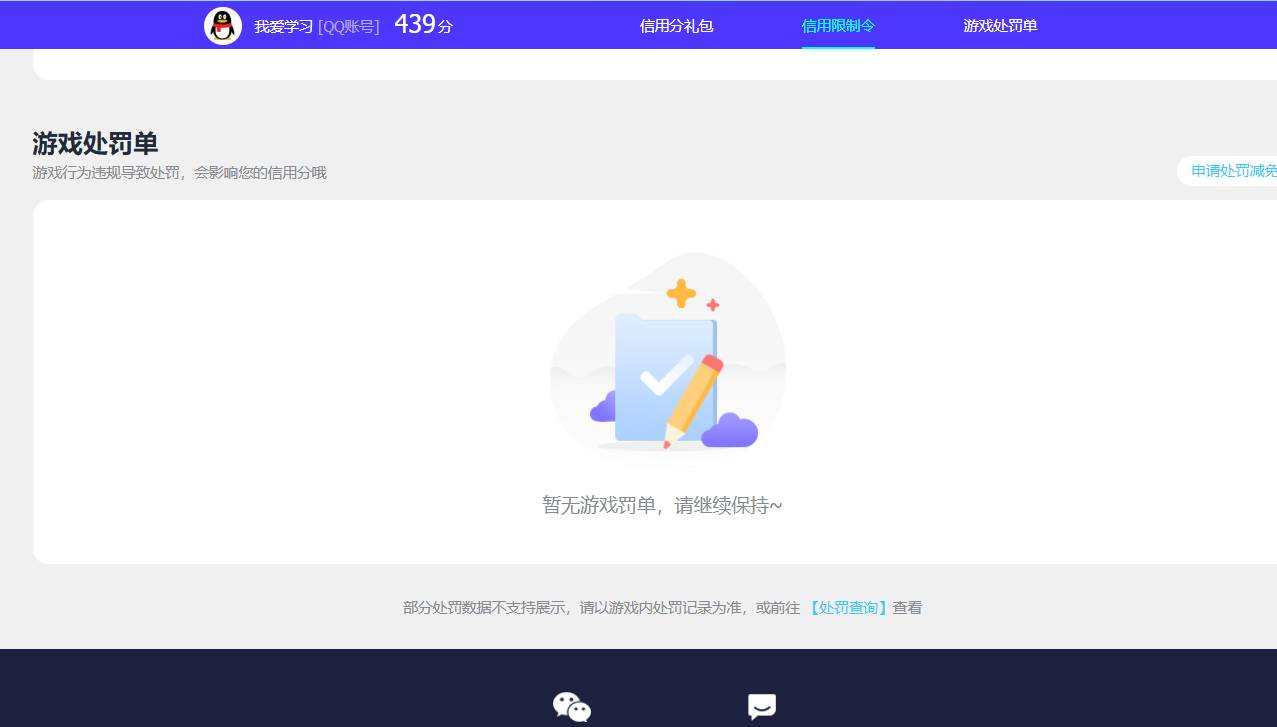Click the 暂无游戏罚单，请继续保持~ message
1277x727 pixels.
[x=662, y=506]
